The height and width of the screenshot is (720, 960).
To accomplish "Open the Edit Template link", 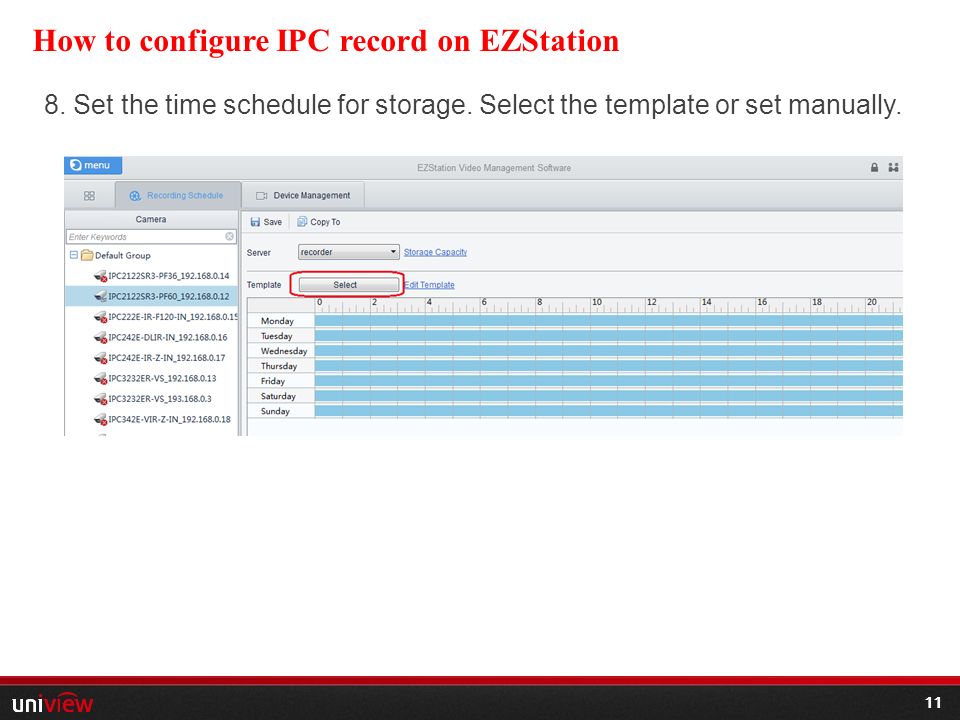I will 429,285.
